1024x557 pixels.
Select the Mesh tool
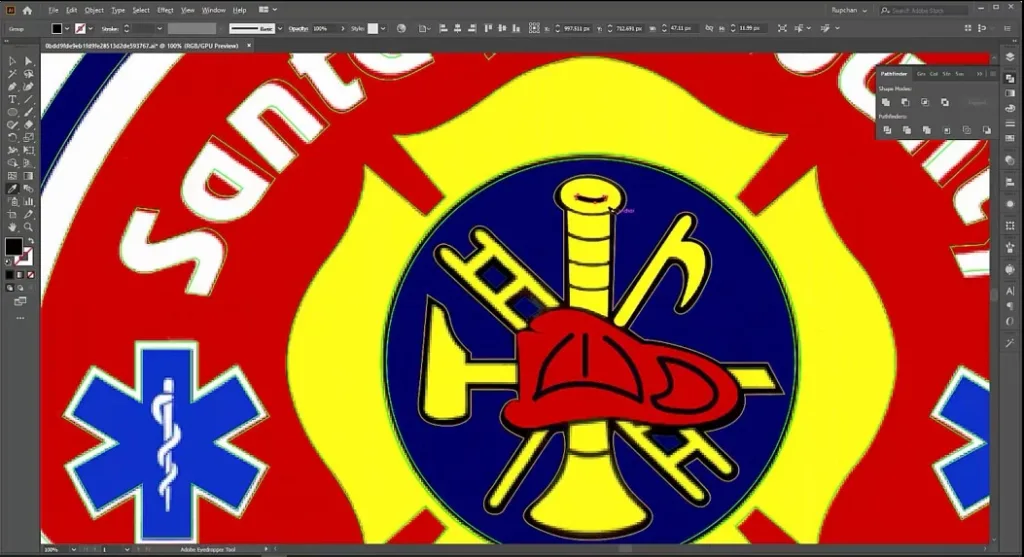[12, 176]
